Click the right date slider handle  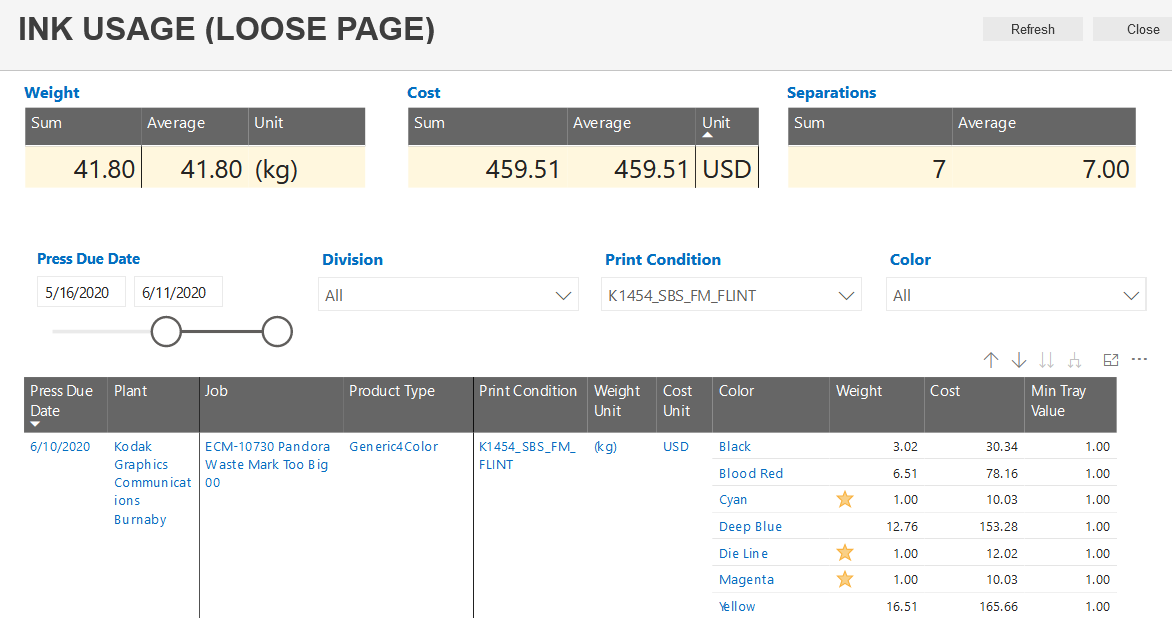[x=277, y=331]
